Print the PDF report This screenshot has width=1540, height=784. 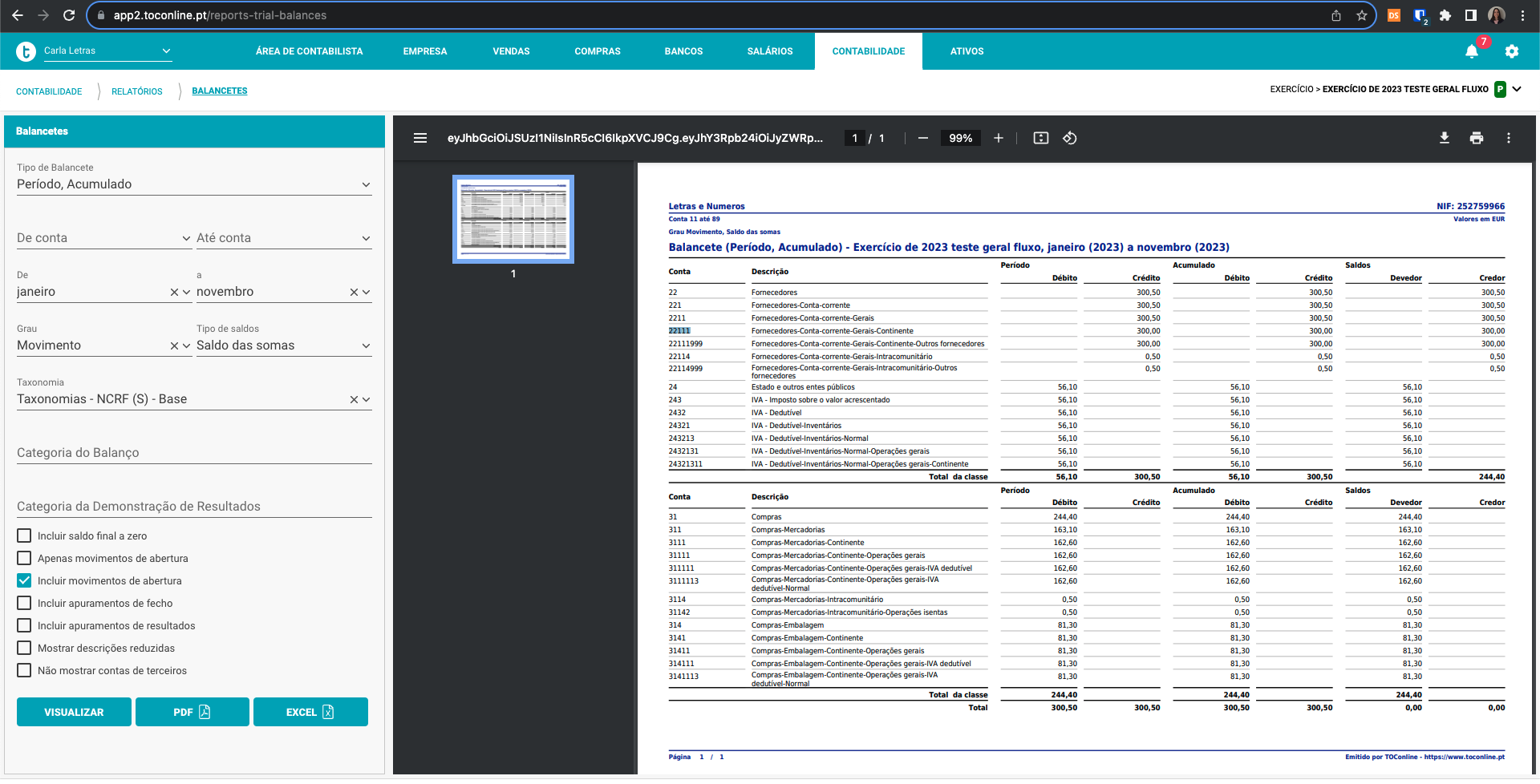[x=1476, y=138]
